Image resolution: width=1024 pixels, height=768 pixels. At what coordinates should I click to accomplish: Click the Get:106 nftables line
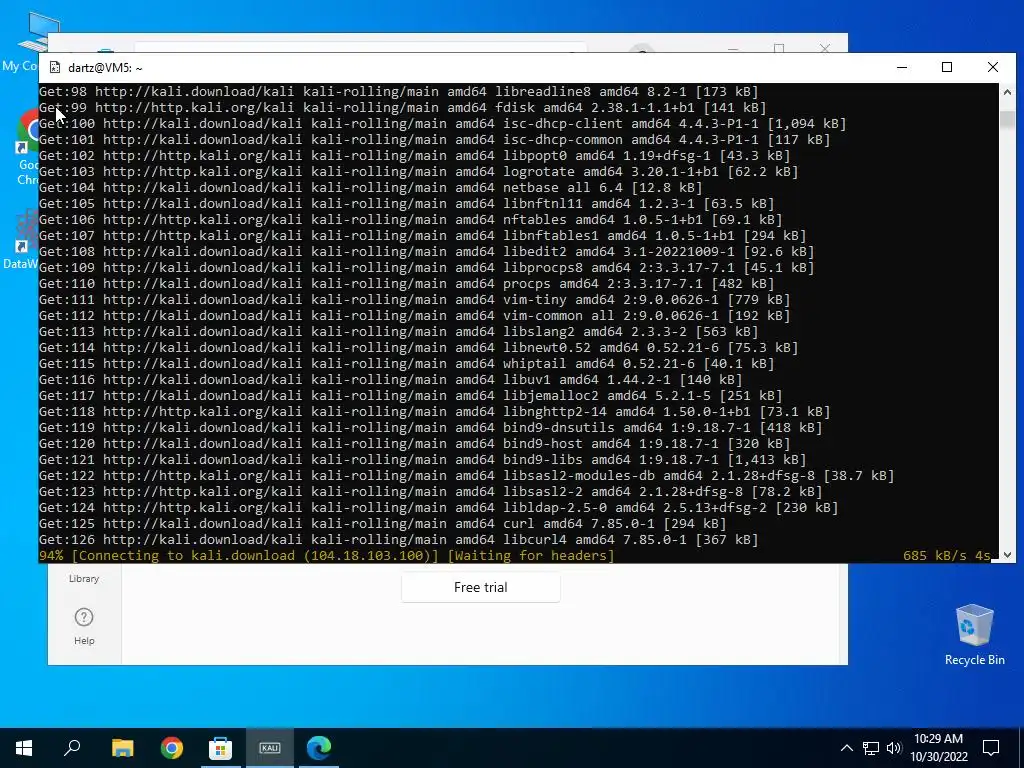point(410,219)
